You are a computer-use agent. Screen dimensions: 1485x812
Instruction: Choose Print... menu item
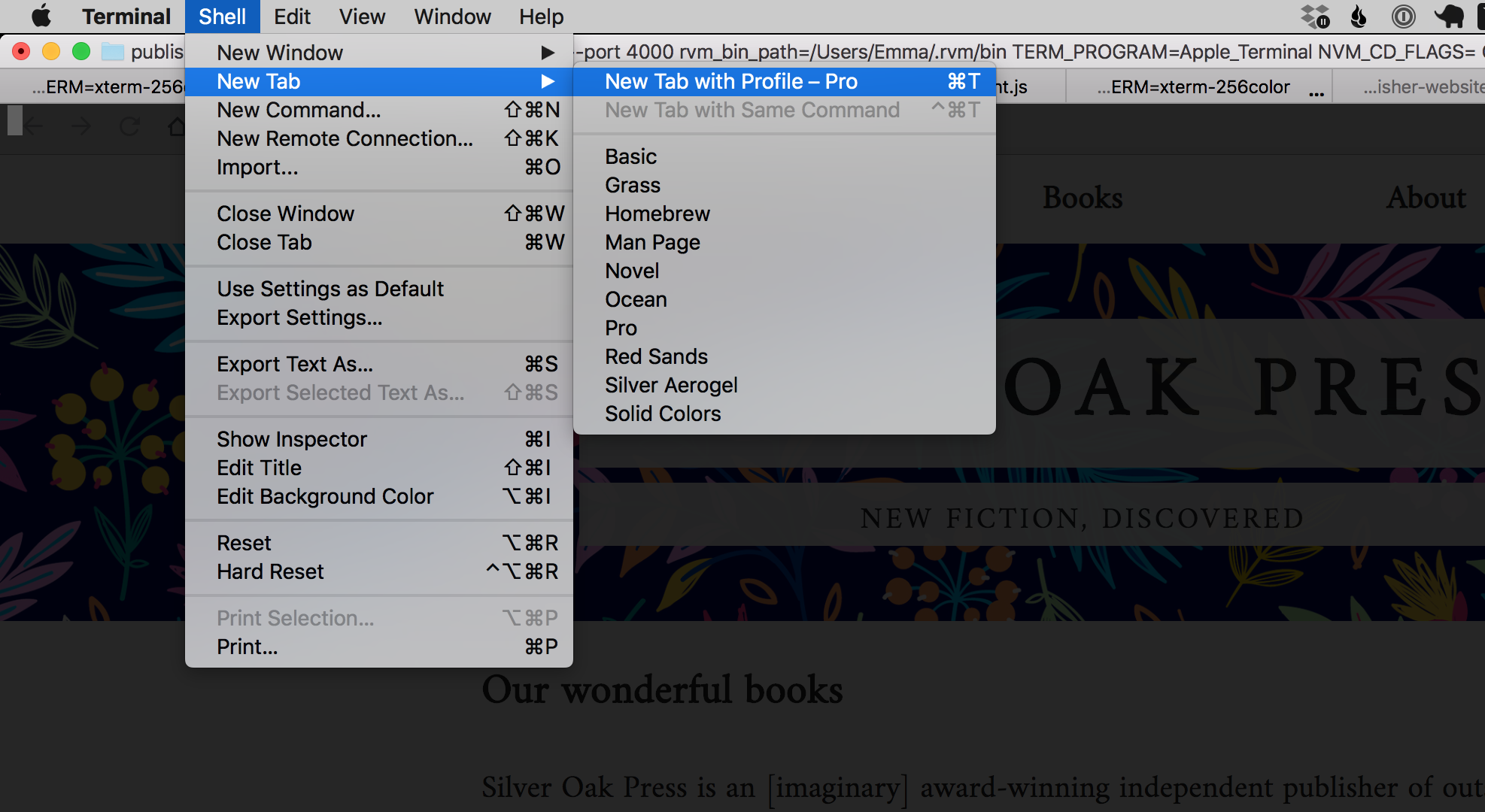(x=379, y=647)
